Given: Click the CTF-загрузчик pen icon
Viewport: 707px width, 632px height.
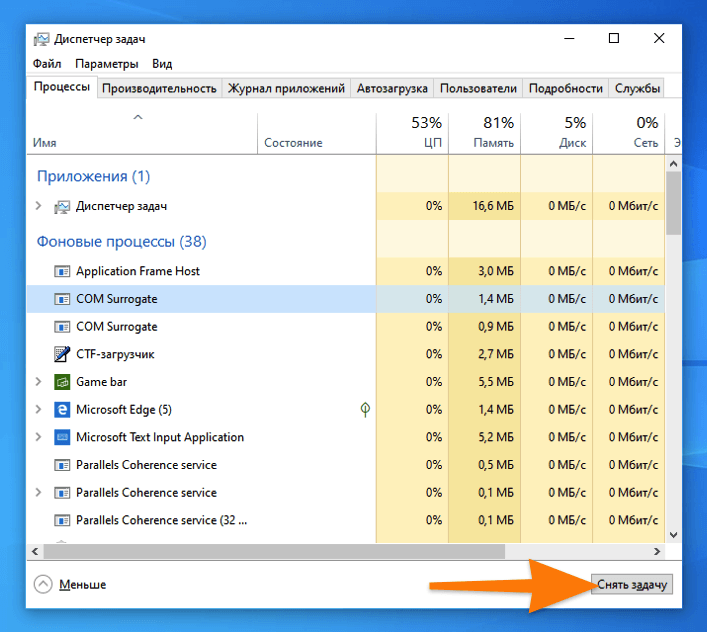Looking at the screenshot, I should tap(62, 354).
